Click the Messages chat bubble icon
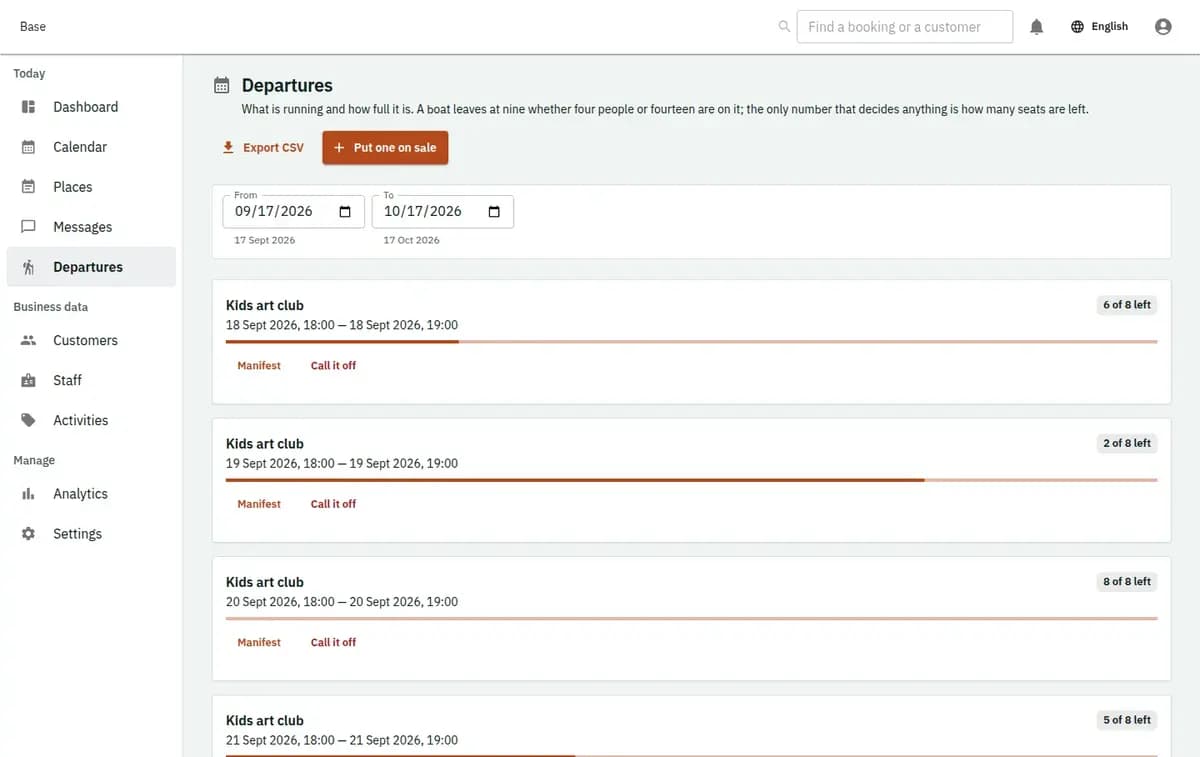This screenshot has width=1200, height=757. (x=29, y=227)
